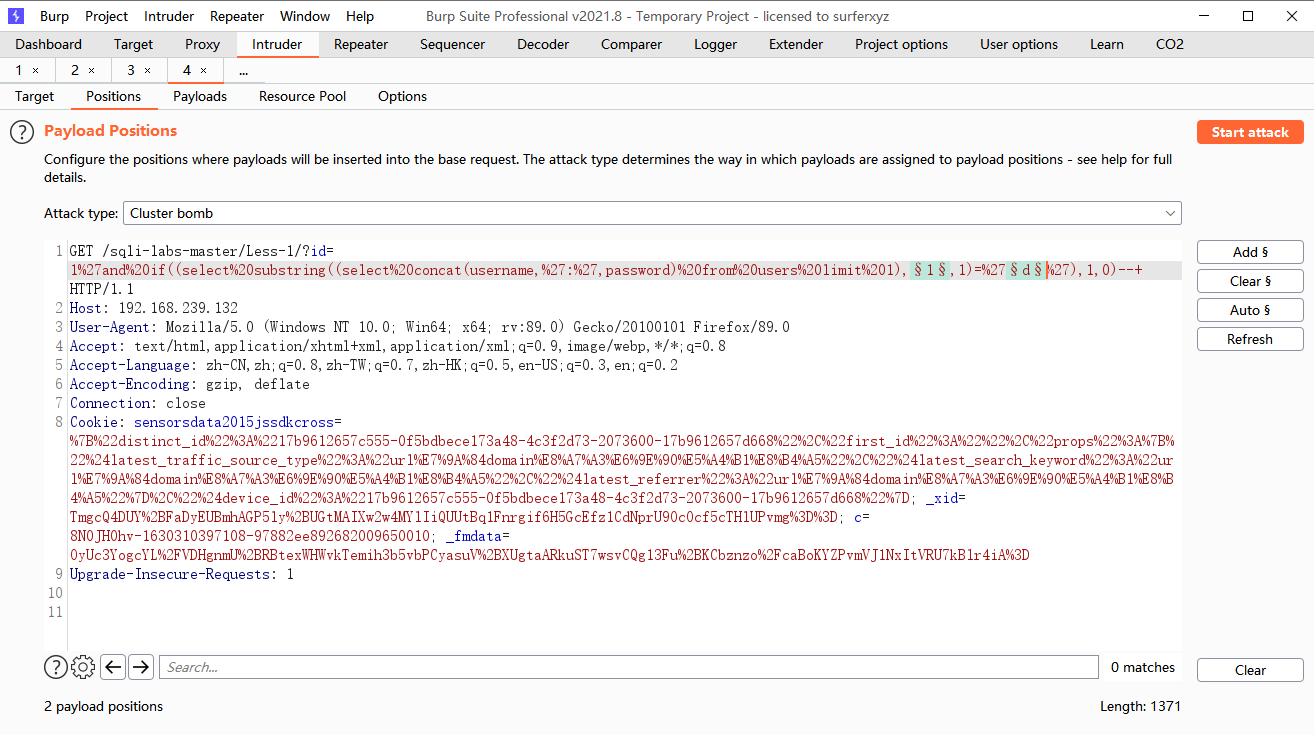1314x735 pixels.
Task: Go to next search match arrow
Action: tap(141, 667)
